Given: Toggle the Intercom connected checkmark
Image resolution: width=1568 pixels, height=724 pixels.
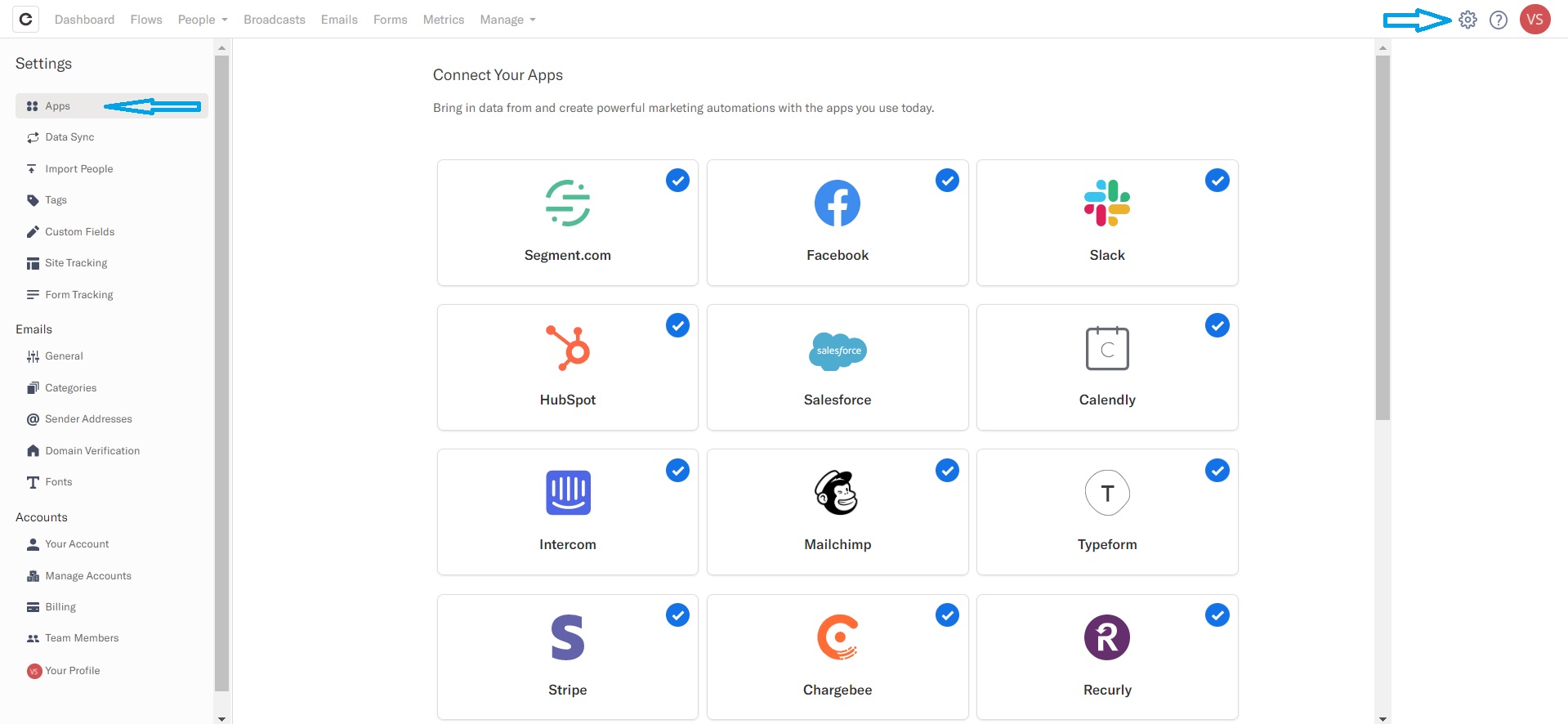Looking at the screenshot, I should (677, 471).
